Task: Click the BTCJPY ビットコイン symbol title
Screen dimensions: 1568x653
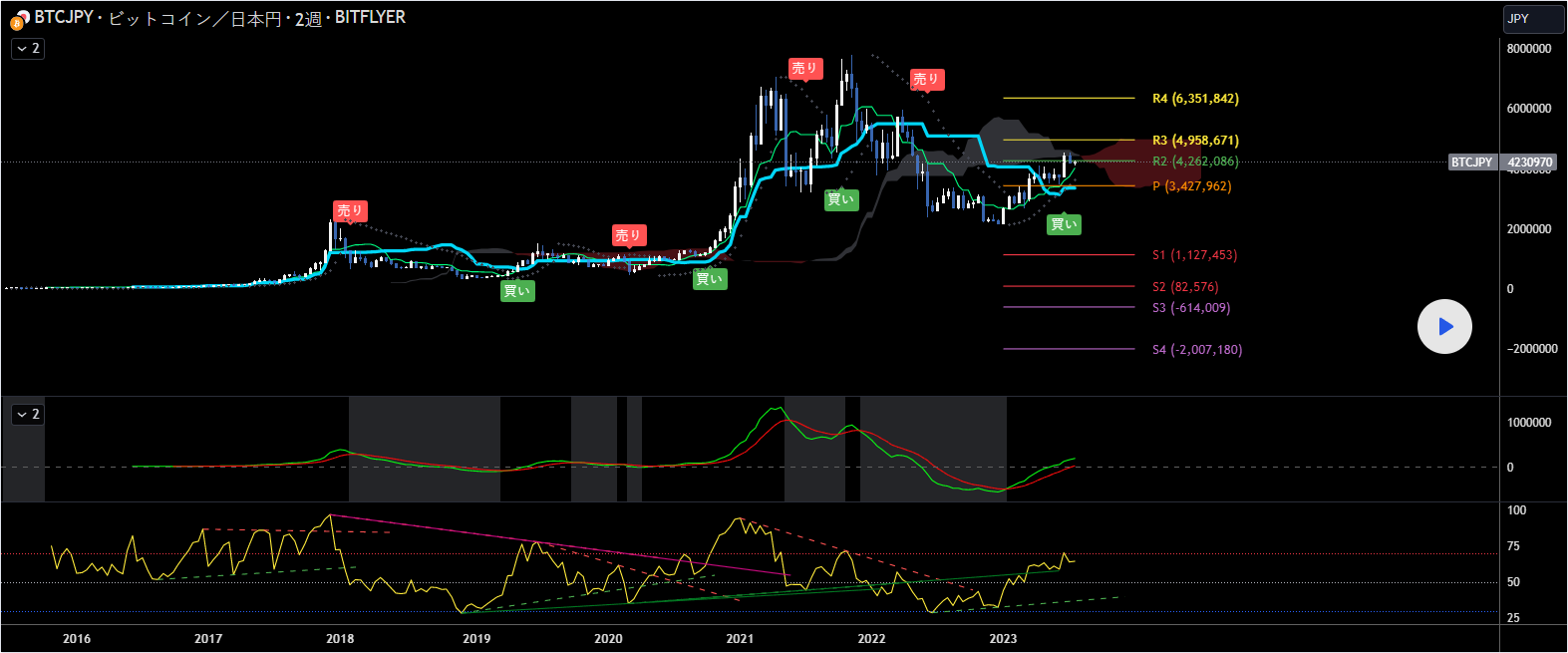Action: coord(219,18)
